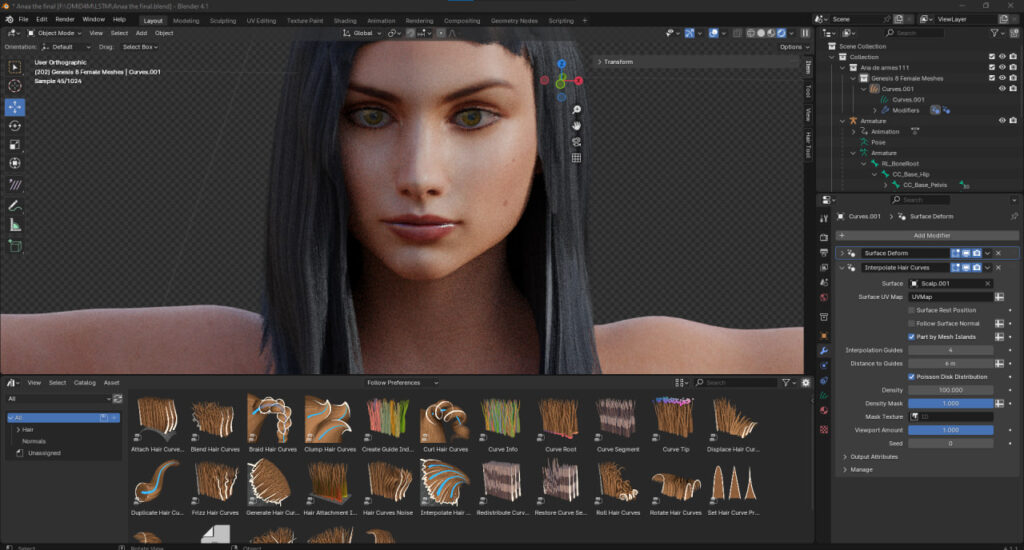Click the Add Modifier button

[x=927, y=235]
